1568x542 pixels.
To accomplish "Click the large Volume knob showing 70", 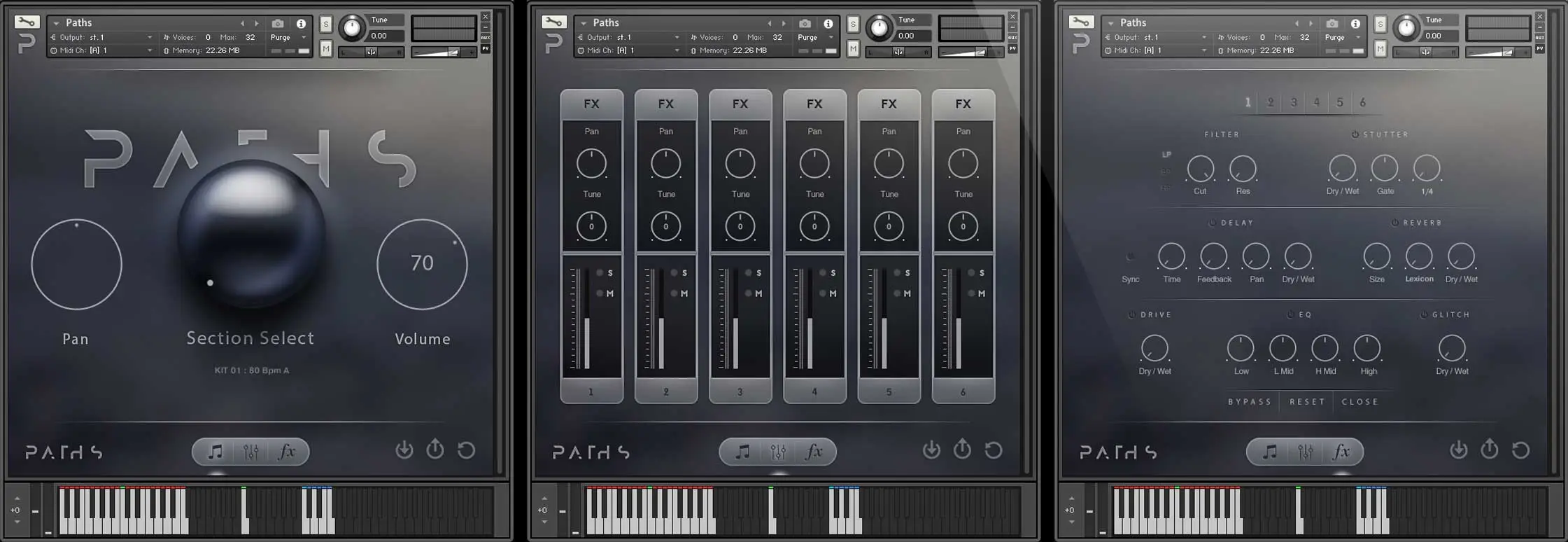I will click(x=422, y=264).
